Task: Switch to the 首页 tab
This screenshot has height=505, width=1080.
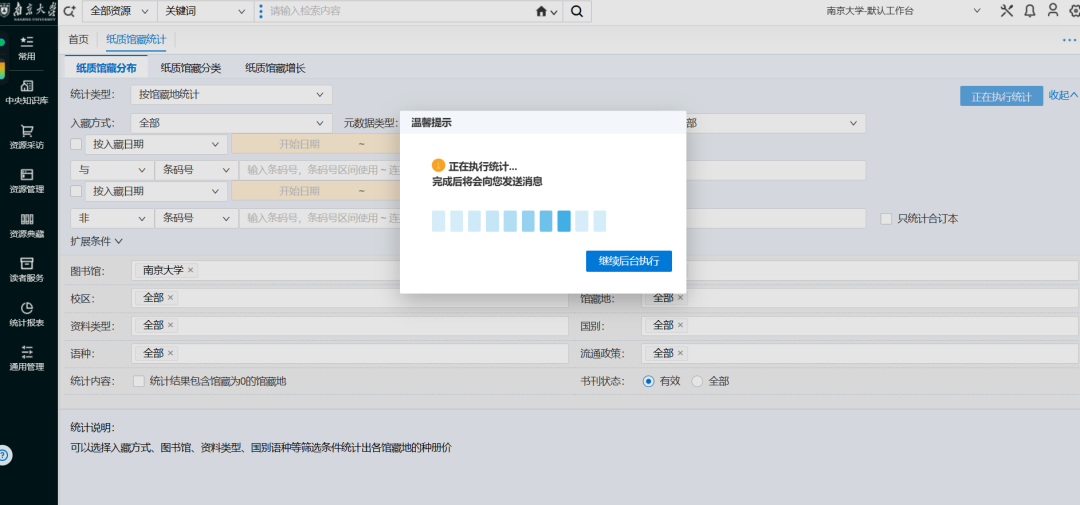Action: pos(79,40)
